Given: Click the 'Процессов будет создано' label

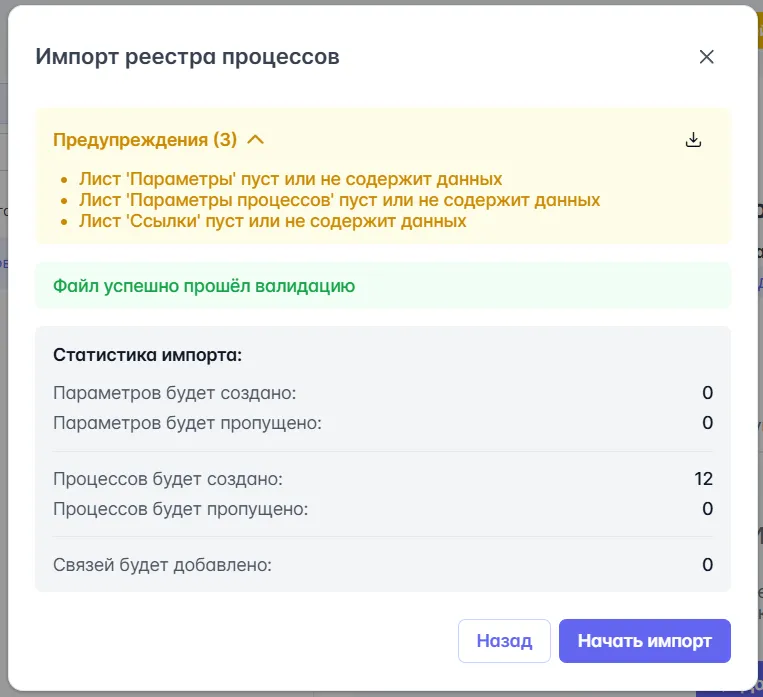Looking at the screenshot, I should [x=168, y=479].
